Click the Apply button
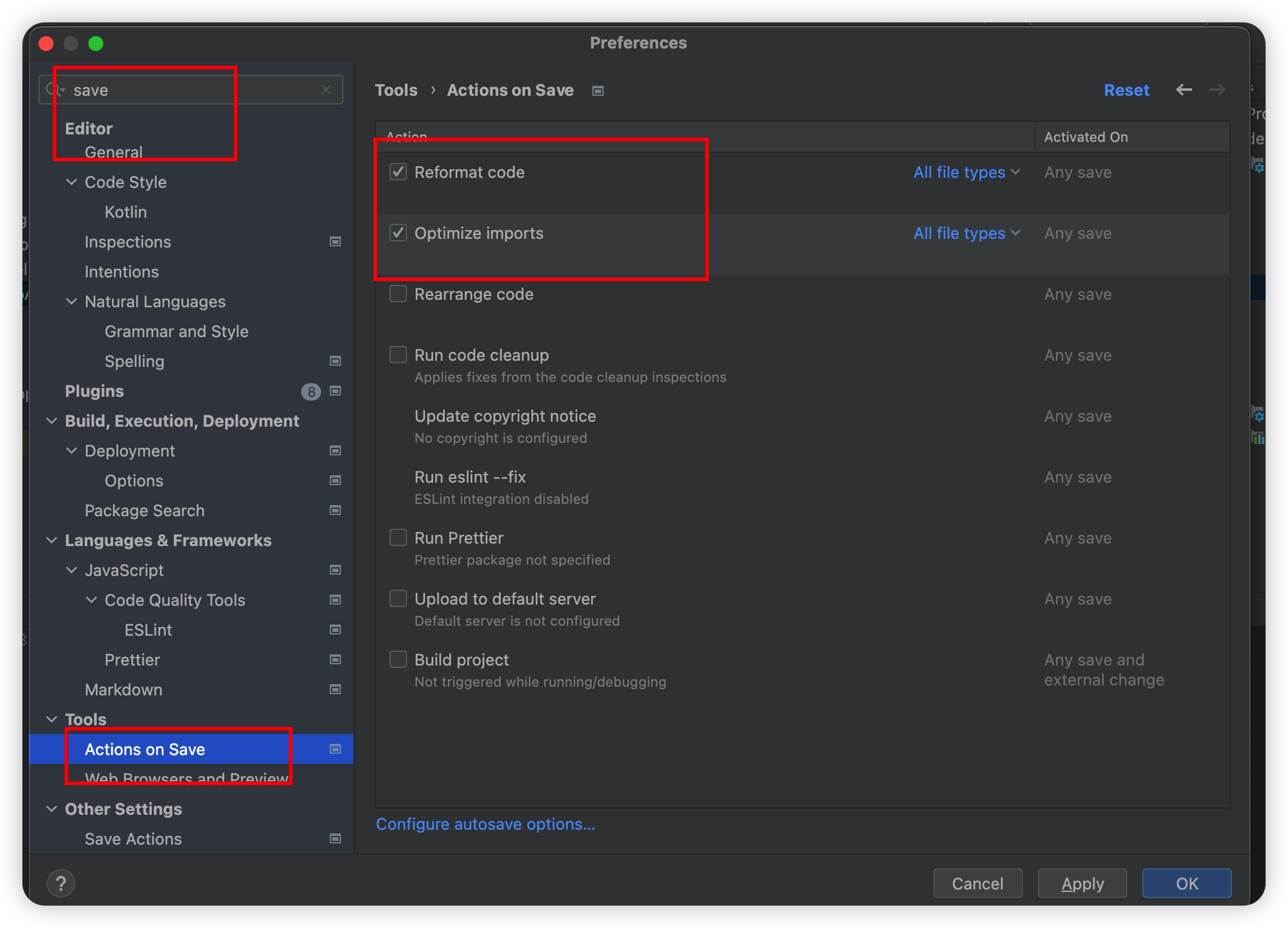Screen dimensions: 1288x928 pos(1082,883)
